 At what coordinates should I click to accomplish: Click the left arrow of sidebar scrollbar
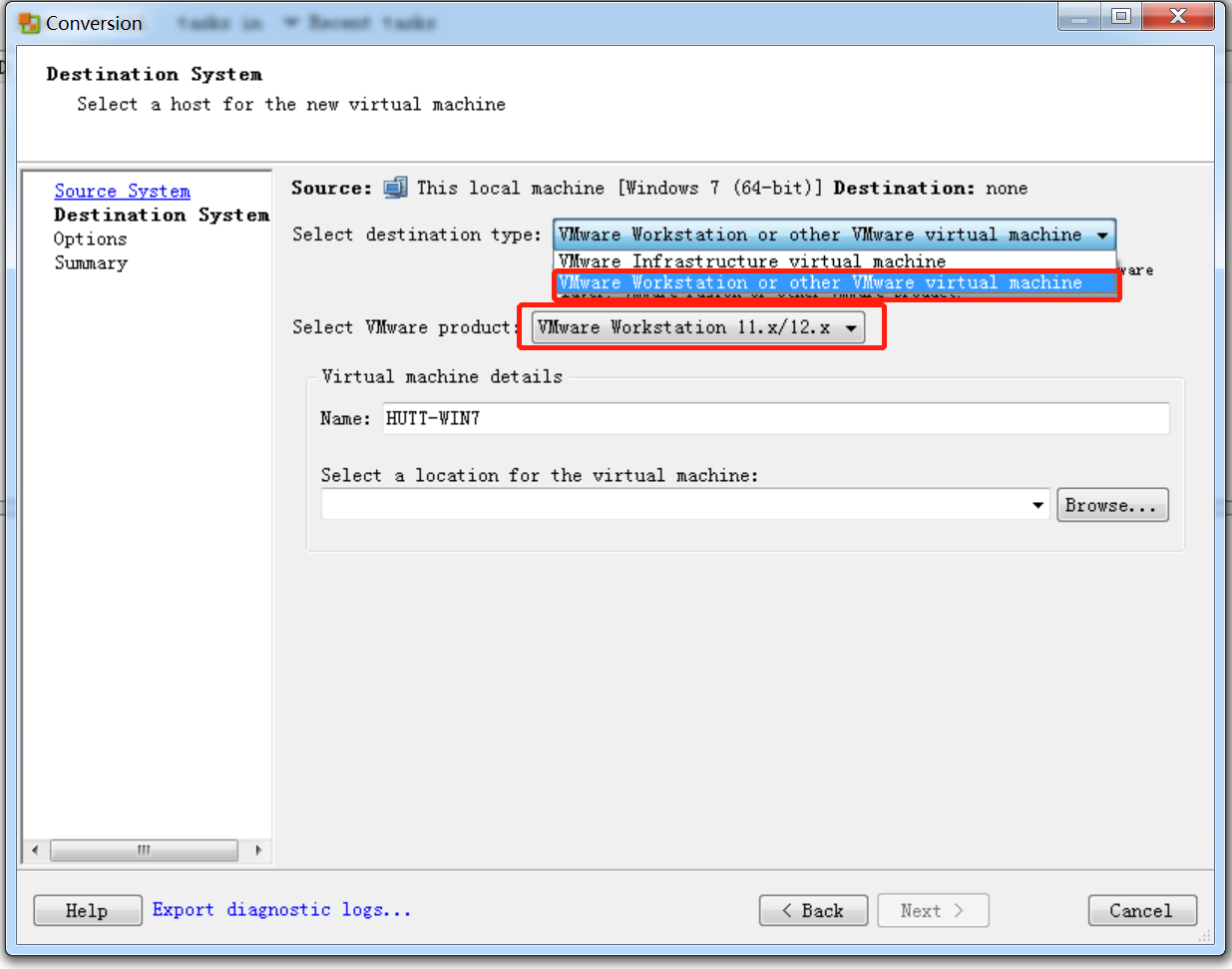(35, 850)
